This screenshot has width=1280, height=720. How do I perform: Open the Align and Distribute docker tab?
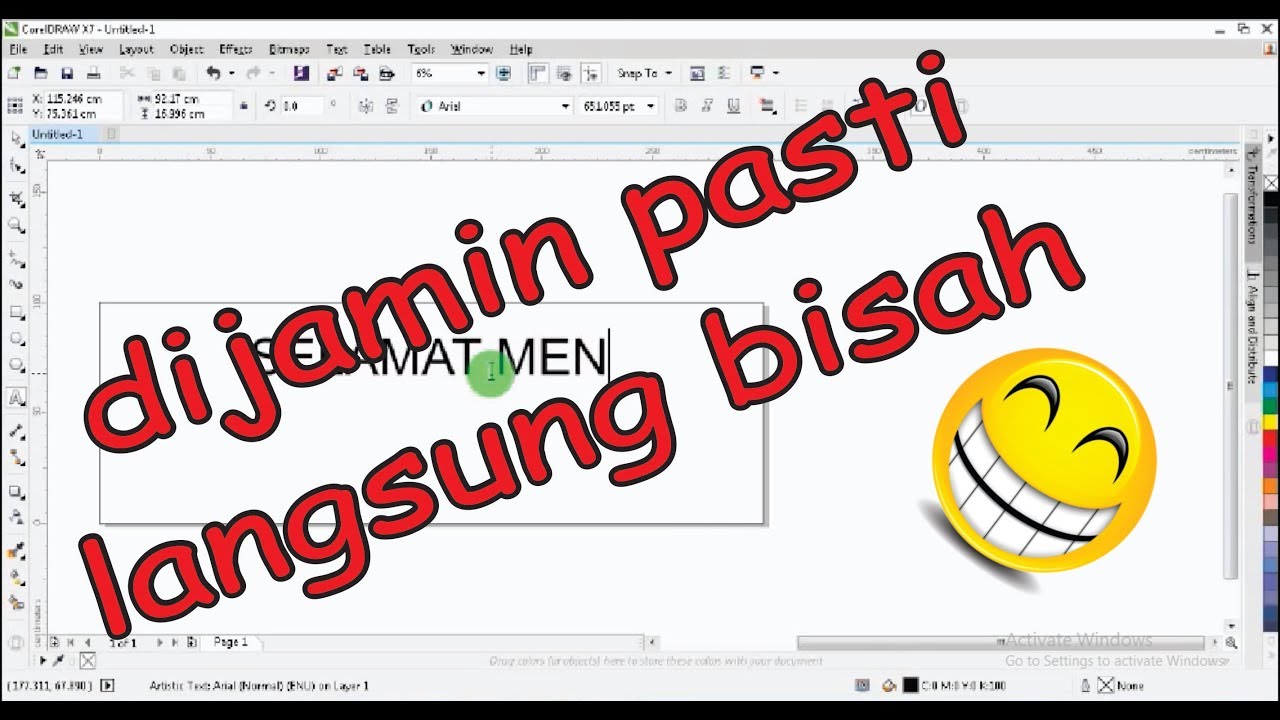[1251, 325]
